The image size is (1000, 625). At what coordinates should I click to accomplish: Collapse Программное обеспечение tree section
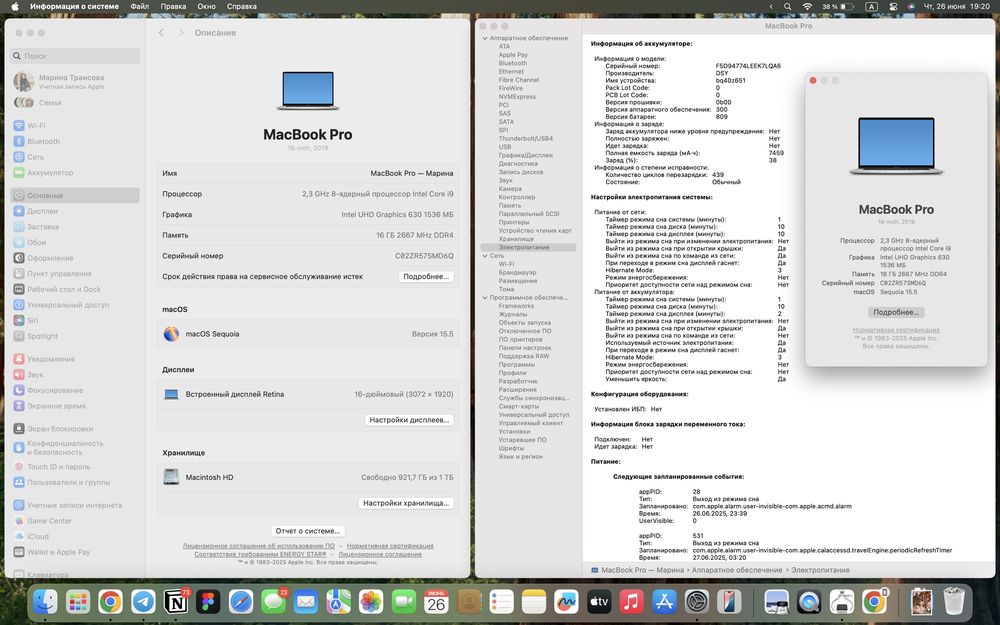(485, 298)
